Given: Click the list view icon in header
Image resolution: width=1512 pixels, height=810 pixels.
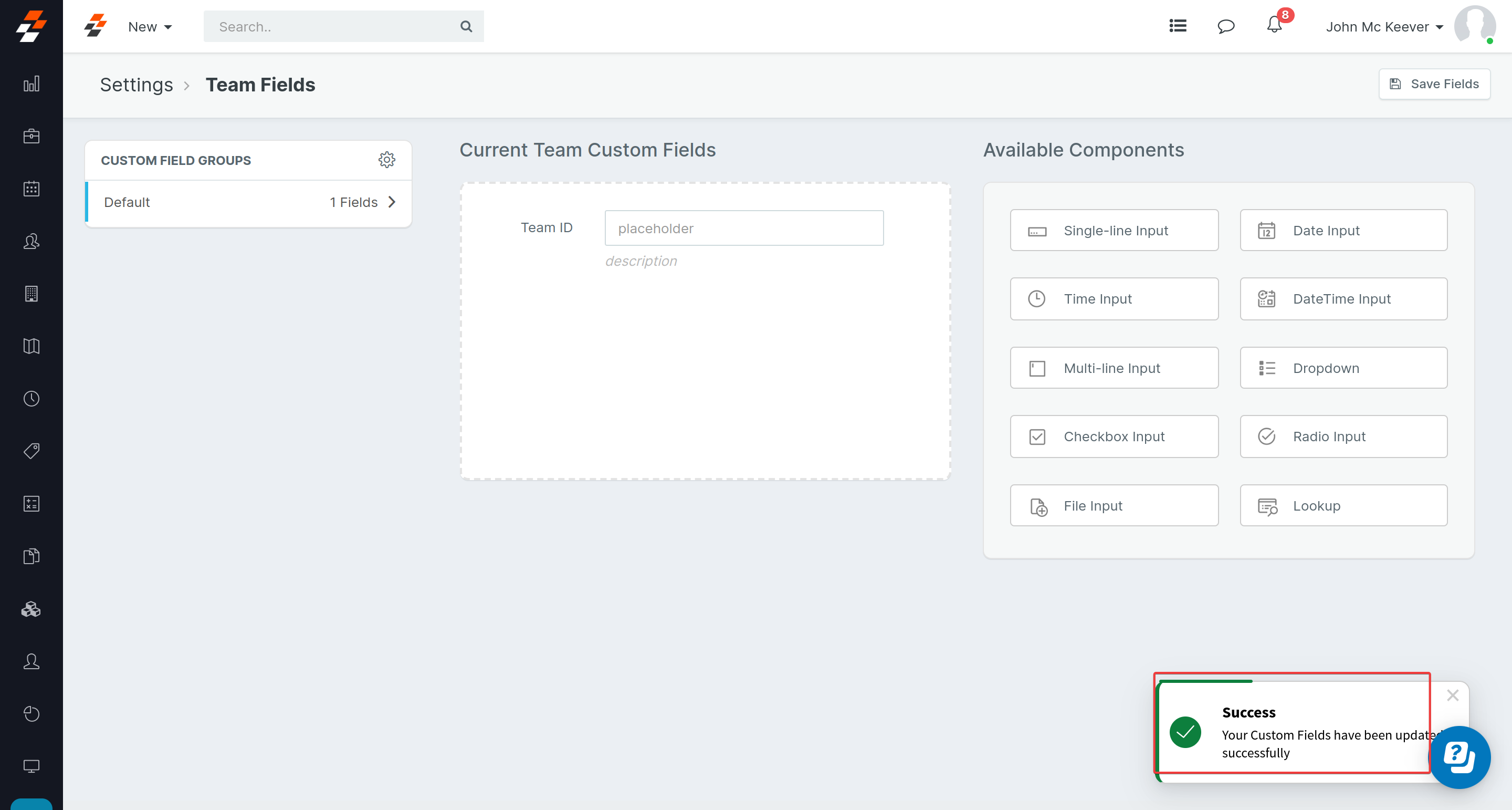Looking at the screenshot, I should pos(1178,26).
